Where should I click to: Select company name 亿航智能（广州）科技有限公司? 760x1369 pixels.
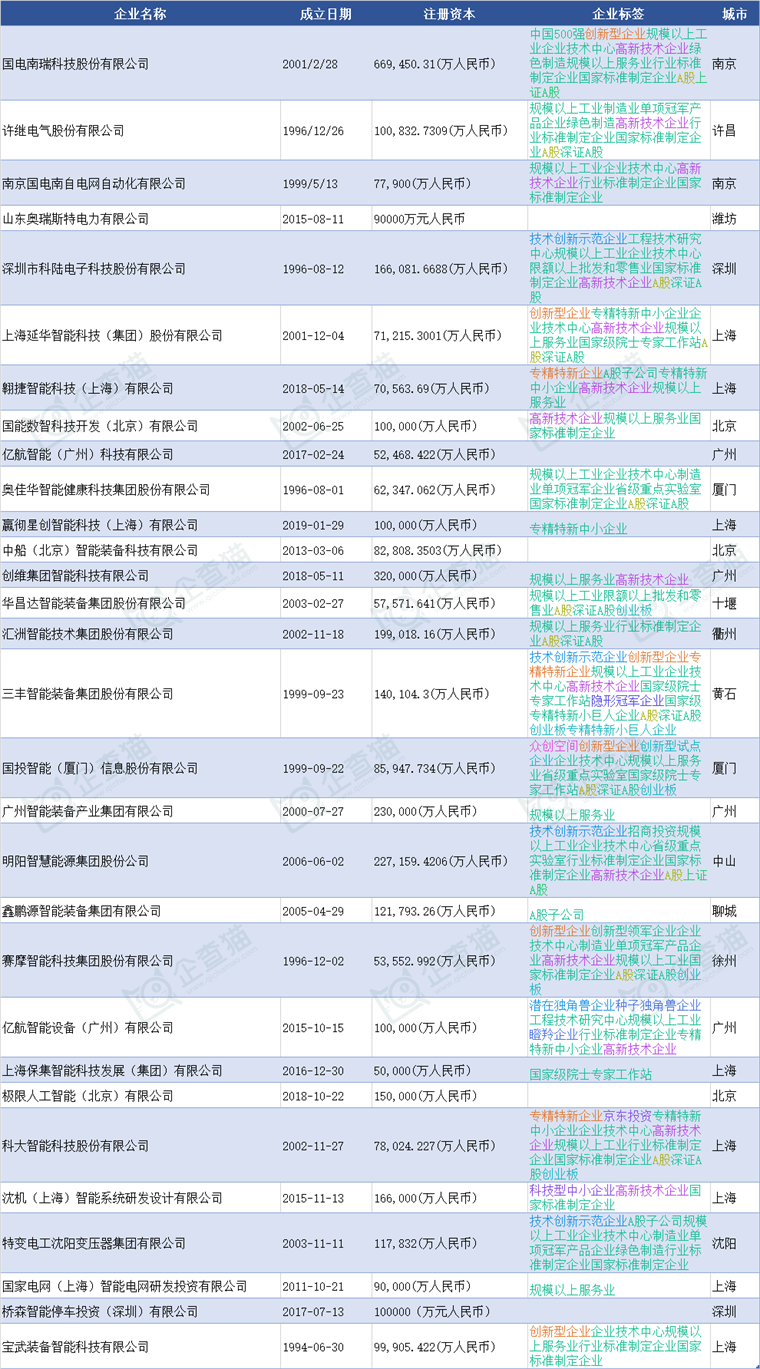click(x=88, y=454)
